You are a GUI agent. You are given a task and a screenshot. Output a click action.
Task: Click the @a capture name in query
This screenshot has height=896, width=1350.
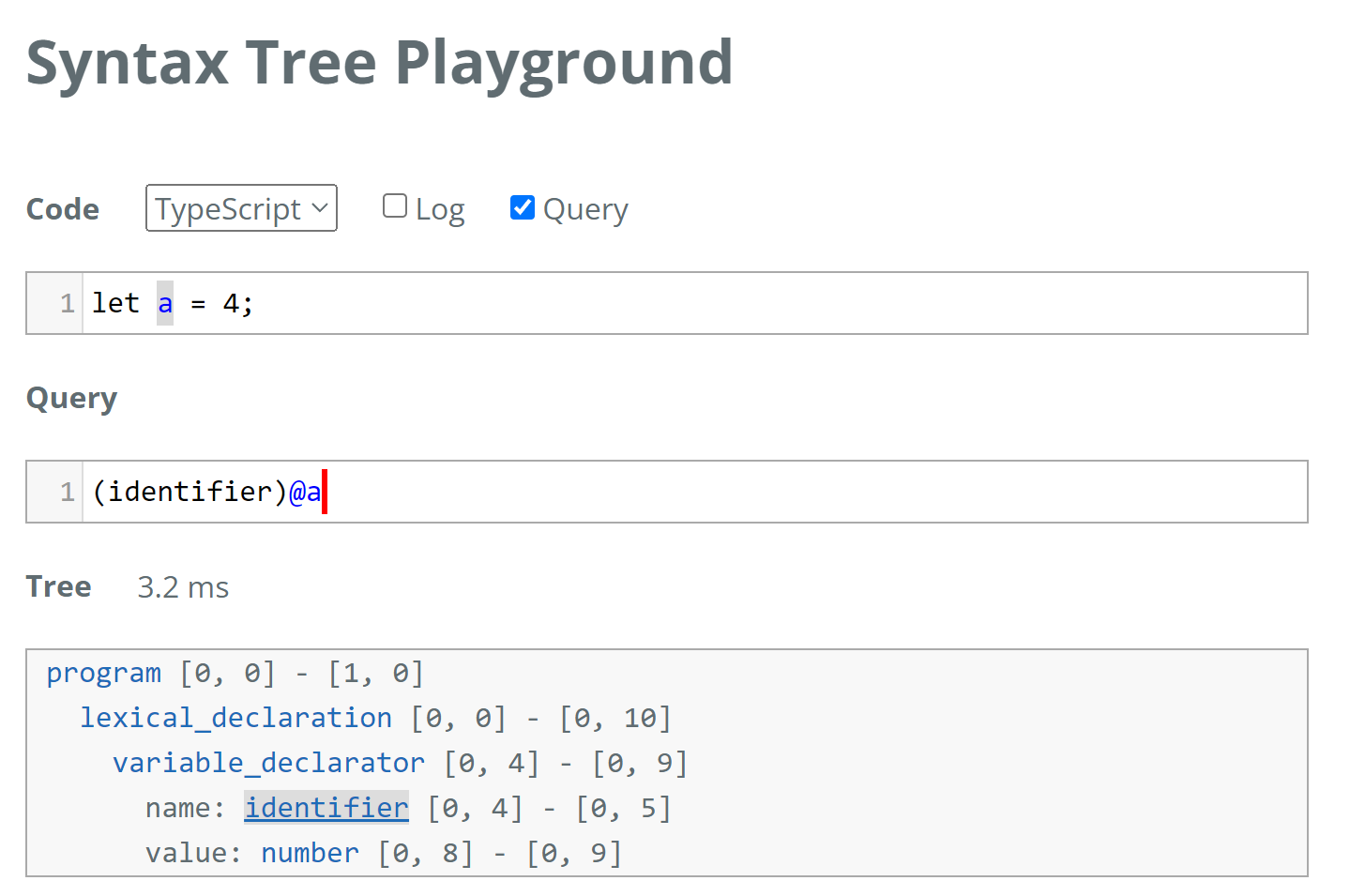click(305, 492)
